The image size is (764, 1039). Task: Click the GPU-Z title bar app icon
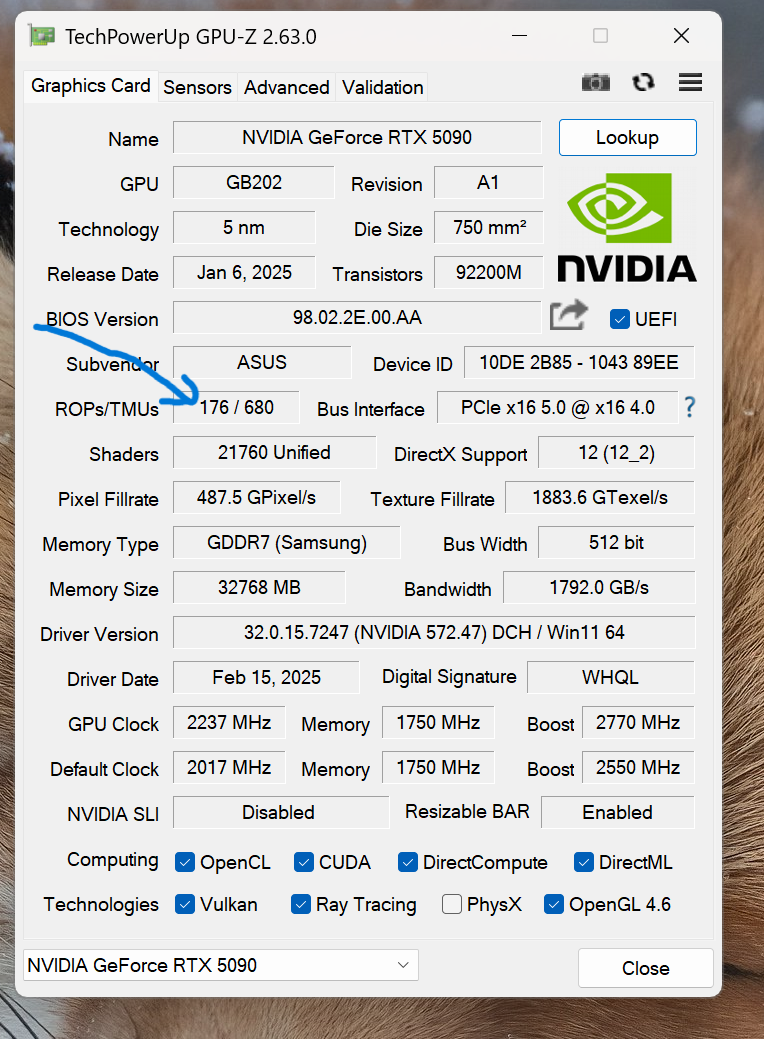[41, 36]
